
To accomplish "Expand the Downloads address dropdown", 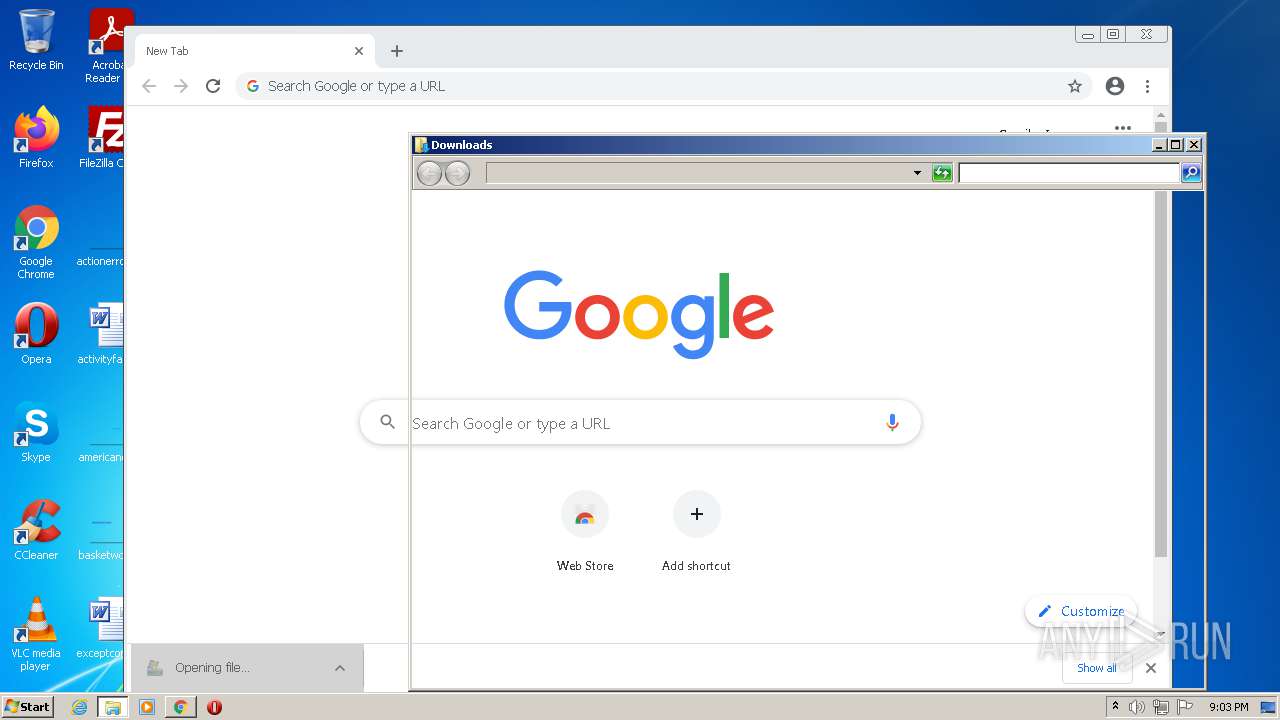I will (917, 173).
